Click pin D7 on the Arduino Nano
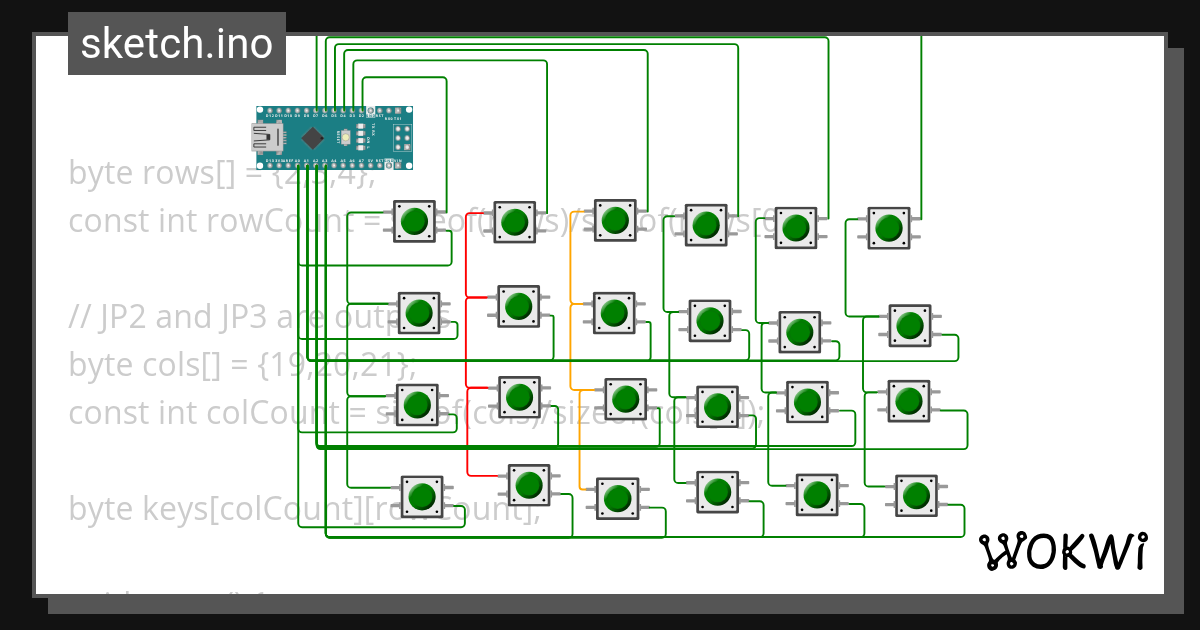The height and width of the screenshot is (630, 1200). pyautogui.click(x=316, y=110)
